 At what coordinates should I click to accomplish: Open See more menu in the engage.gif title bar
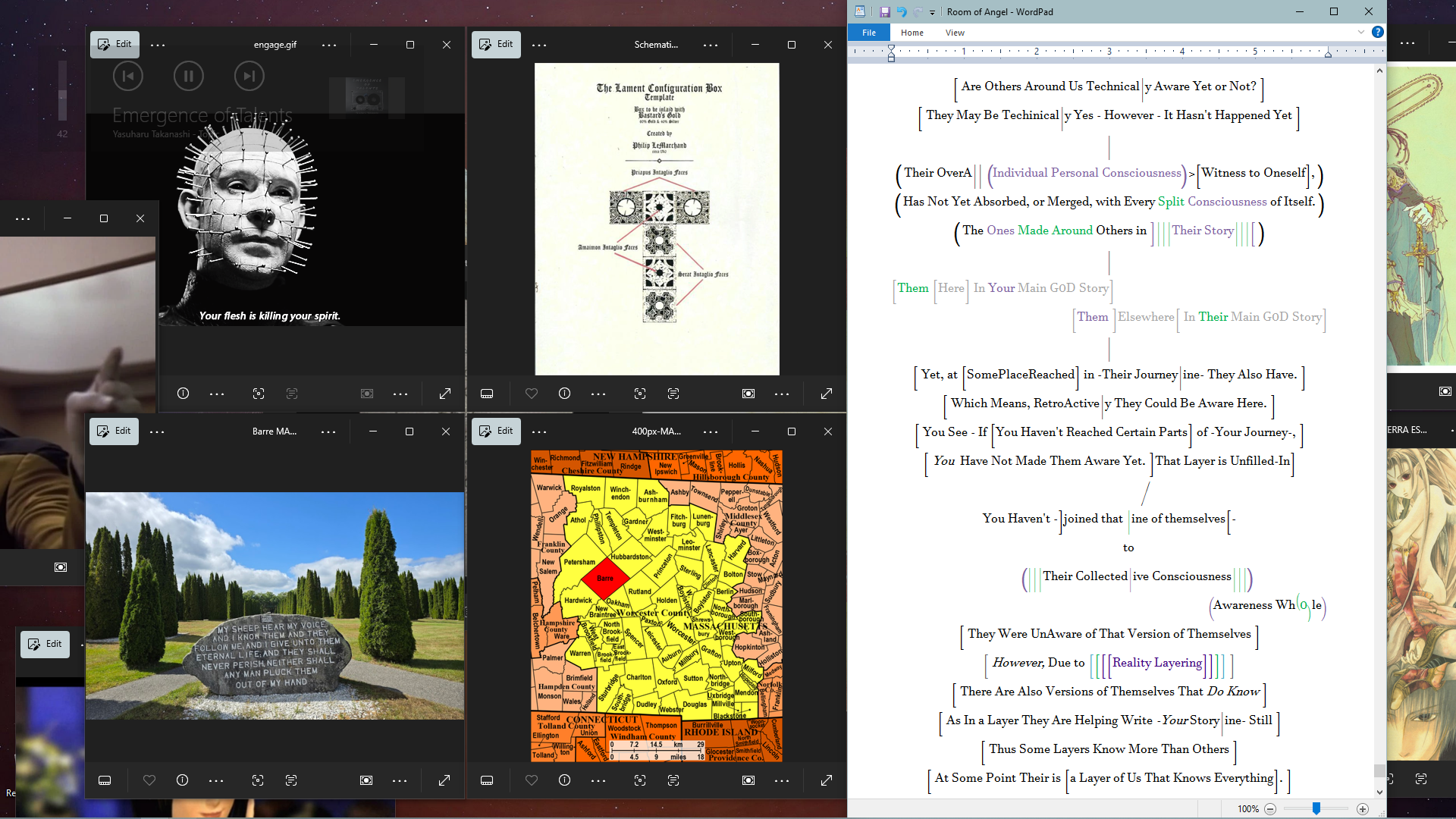tap(328, 45)
